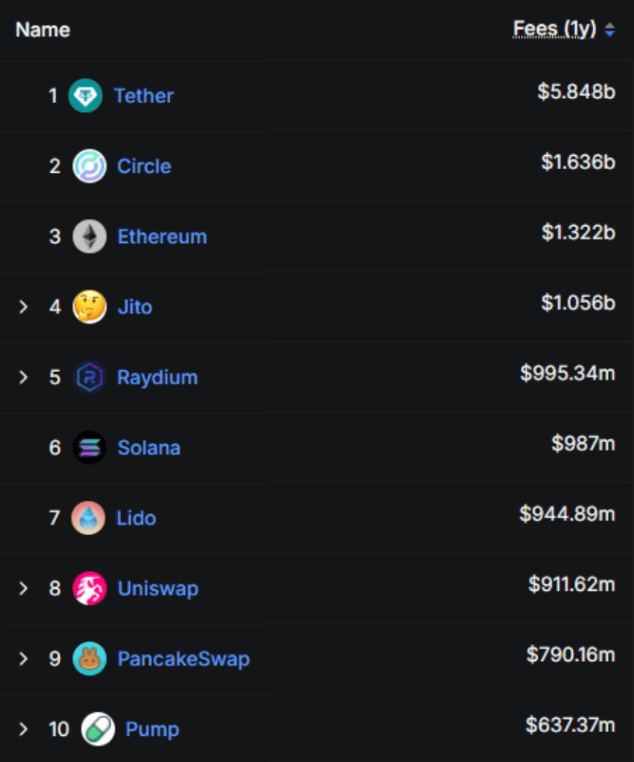634x762 pixels.
Task: Click the Solana logo icon
Action: tap(89, 447)
